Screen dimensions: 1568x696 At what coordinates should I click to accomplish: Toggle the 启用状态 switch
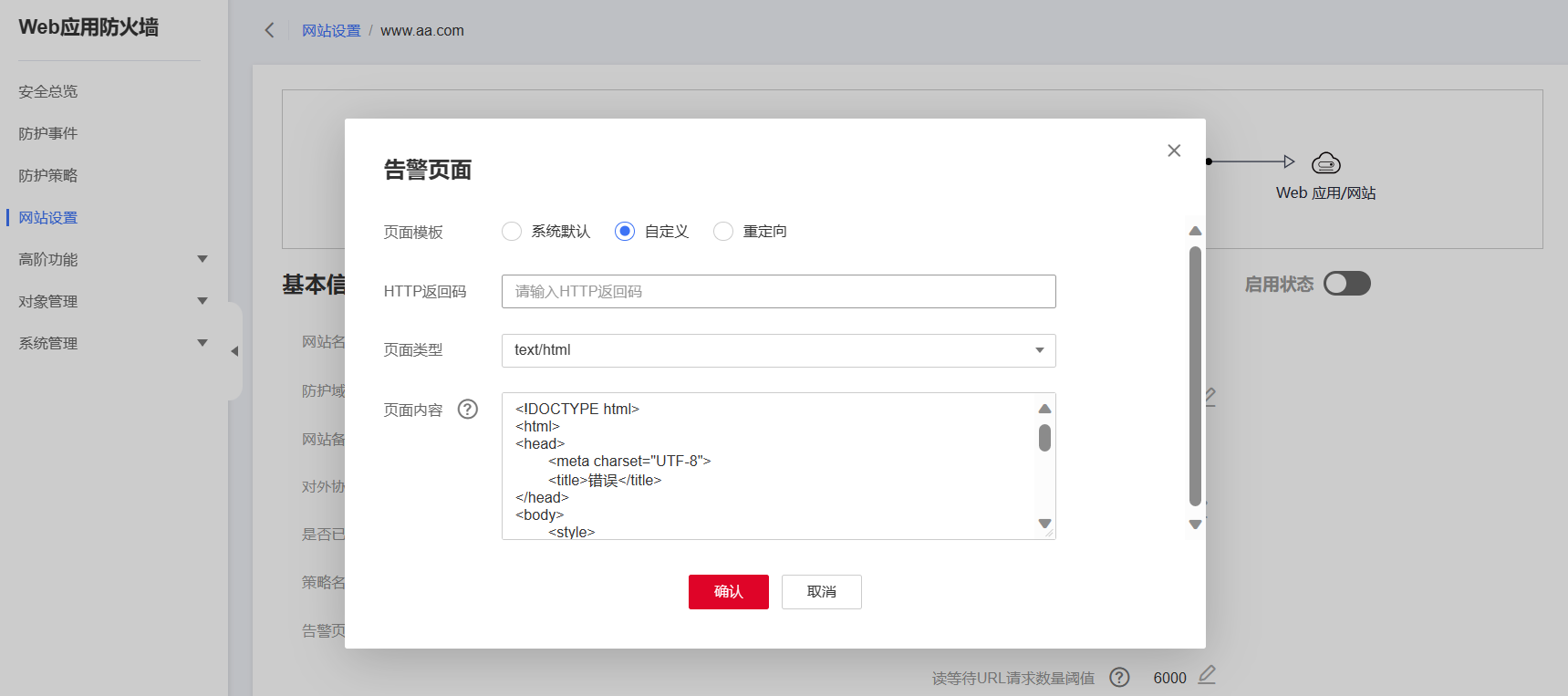pyautogui.click(x=1346, y=284)
